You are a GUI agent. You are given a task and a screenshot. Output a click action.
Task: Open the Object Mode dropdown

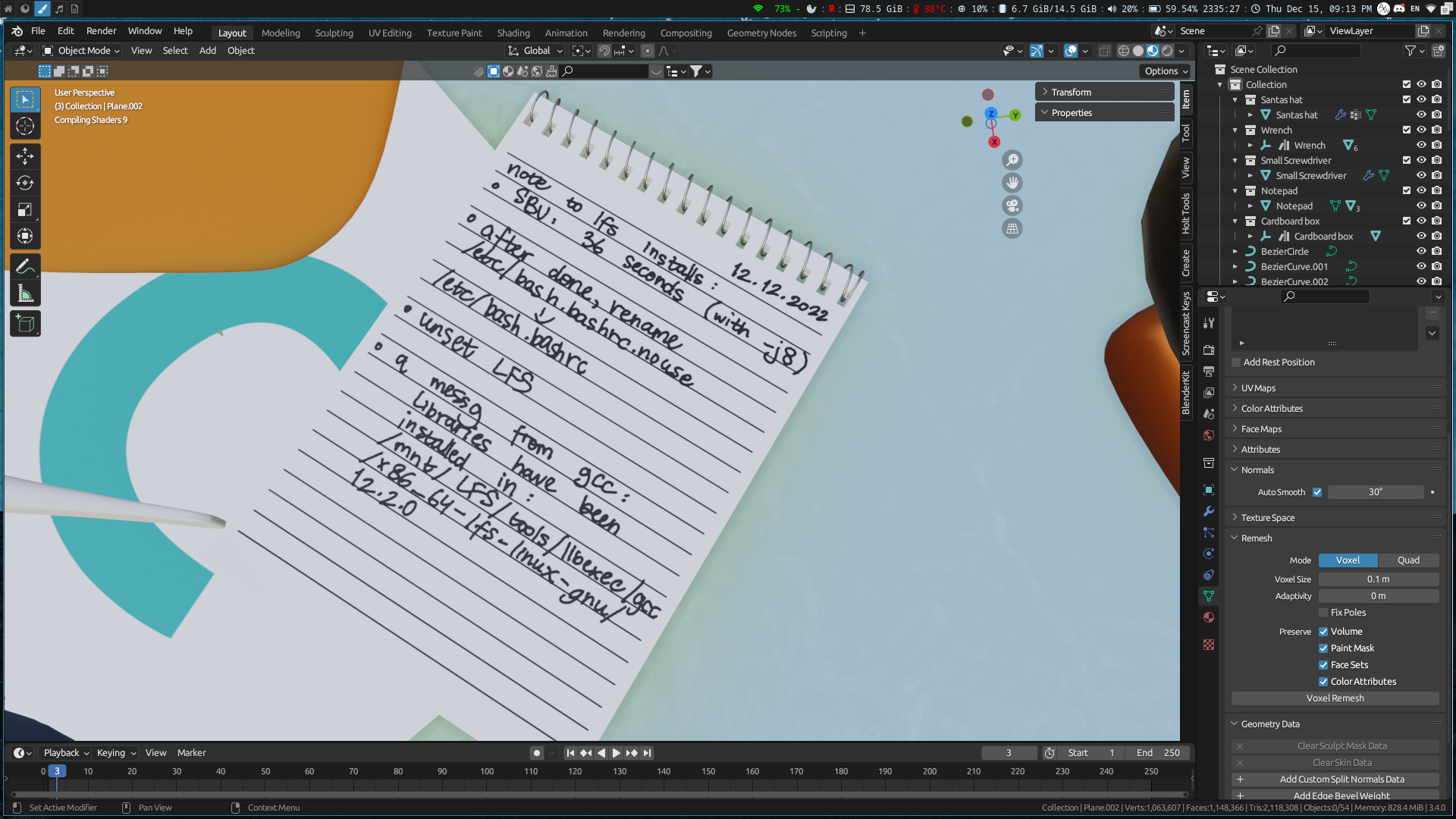(x=82, y=51)
